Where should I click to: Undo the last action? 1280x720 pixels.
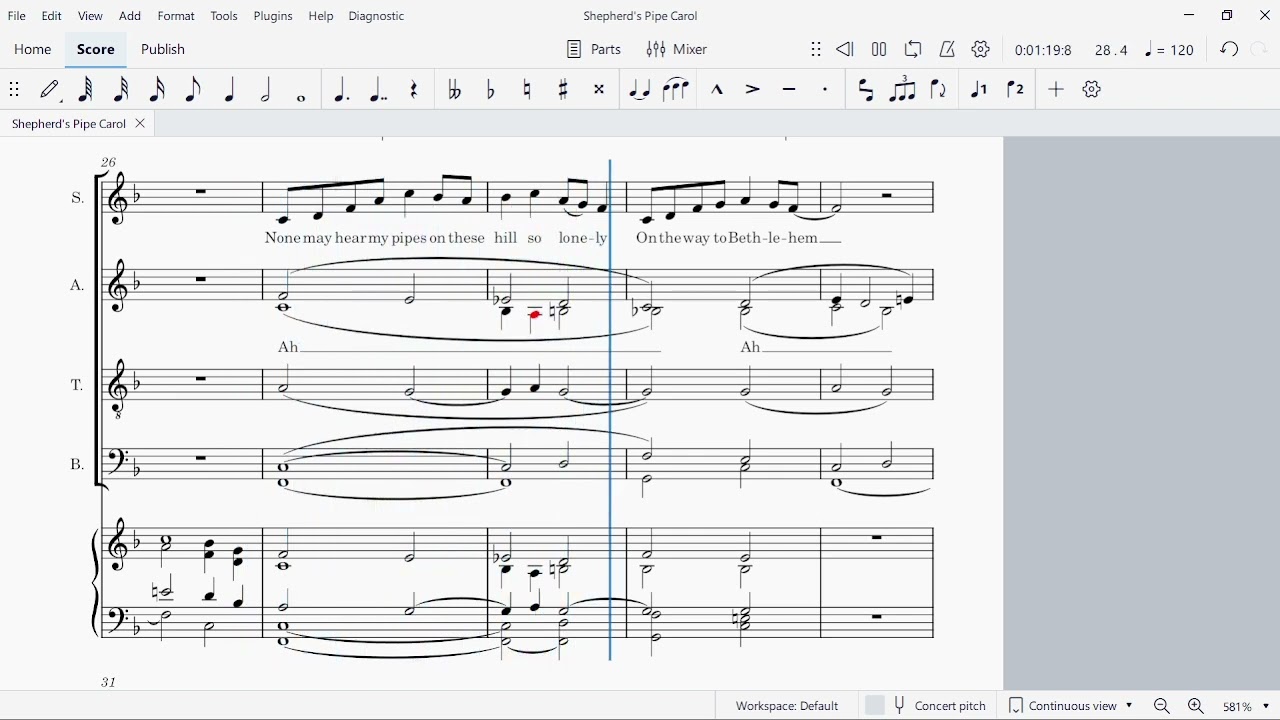pos(1229,49)
